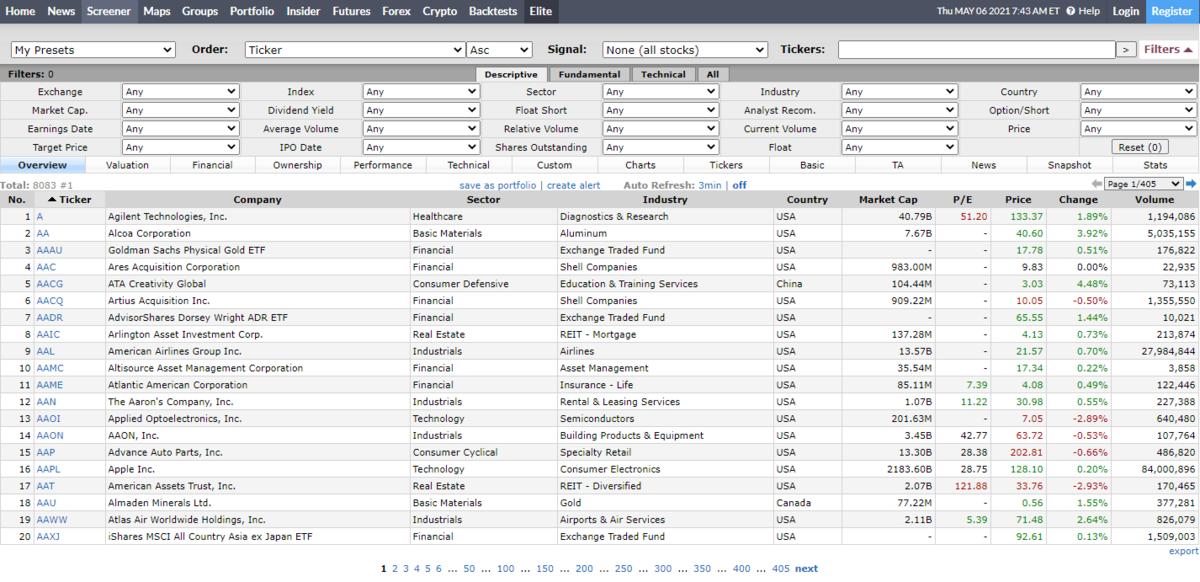The height and width of the screenshot is (582, 1200).
Task: Open the Price filter dropdown
Action: pyautogui.click(x=1138, y=128)
